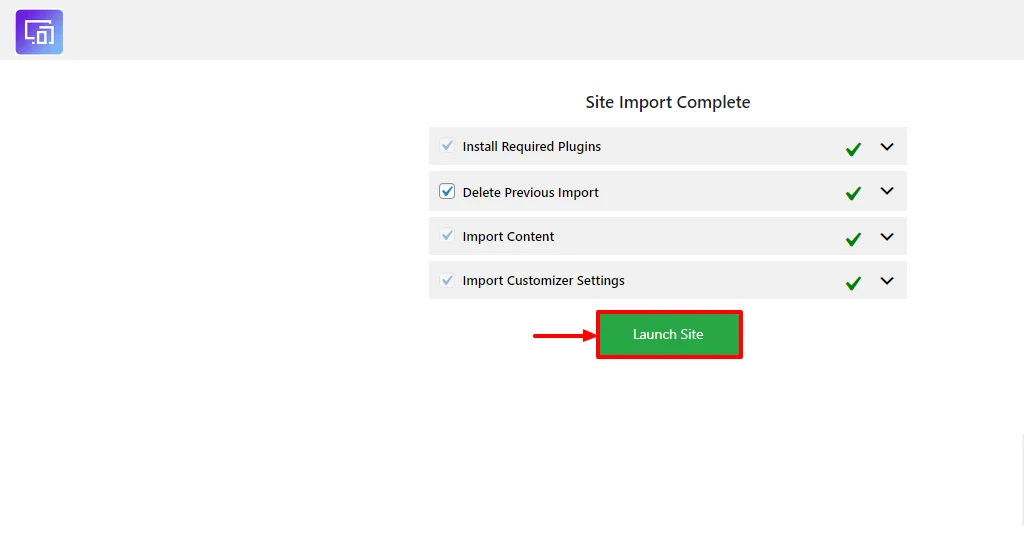Screen dimensions: 1024x550
Task: Click green checkmark beside Import Content
Action: [853, 239]
